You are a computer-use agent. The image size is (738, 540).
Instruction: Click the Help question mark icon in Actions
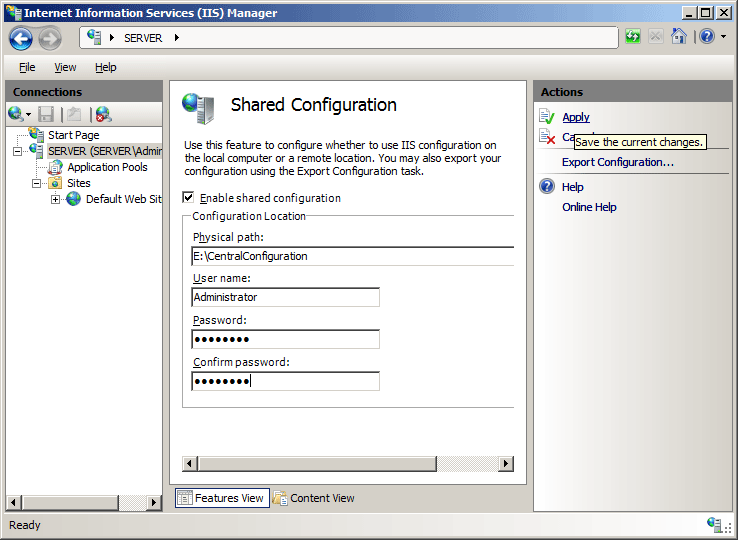pos(547,186)
